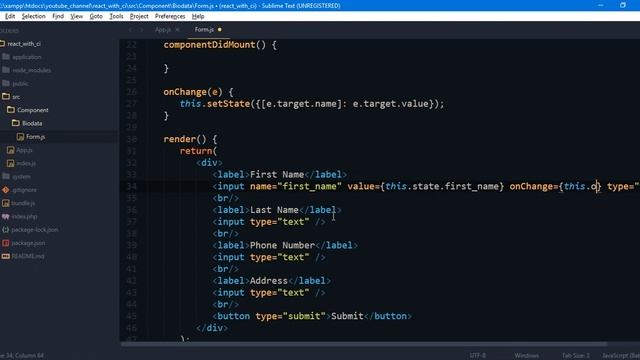Switch to the App.js tab
Viewport: 640px width, 360px height.
tap(163, 30)
